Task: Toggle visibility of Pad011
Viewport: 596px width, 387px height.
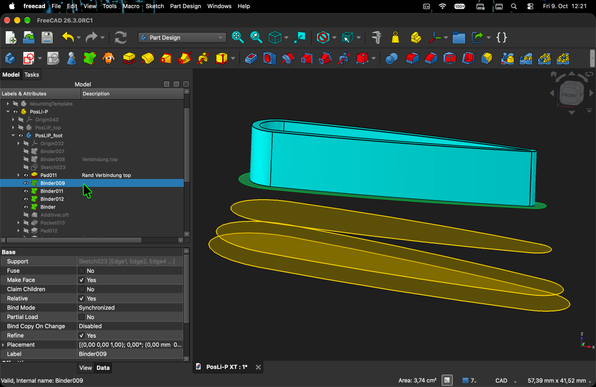Action: pos(26,175)
